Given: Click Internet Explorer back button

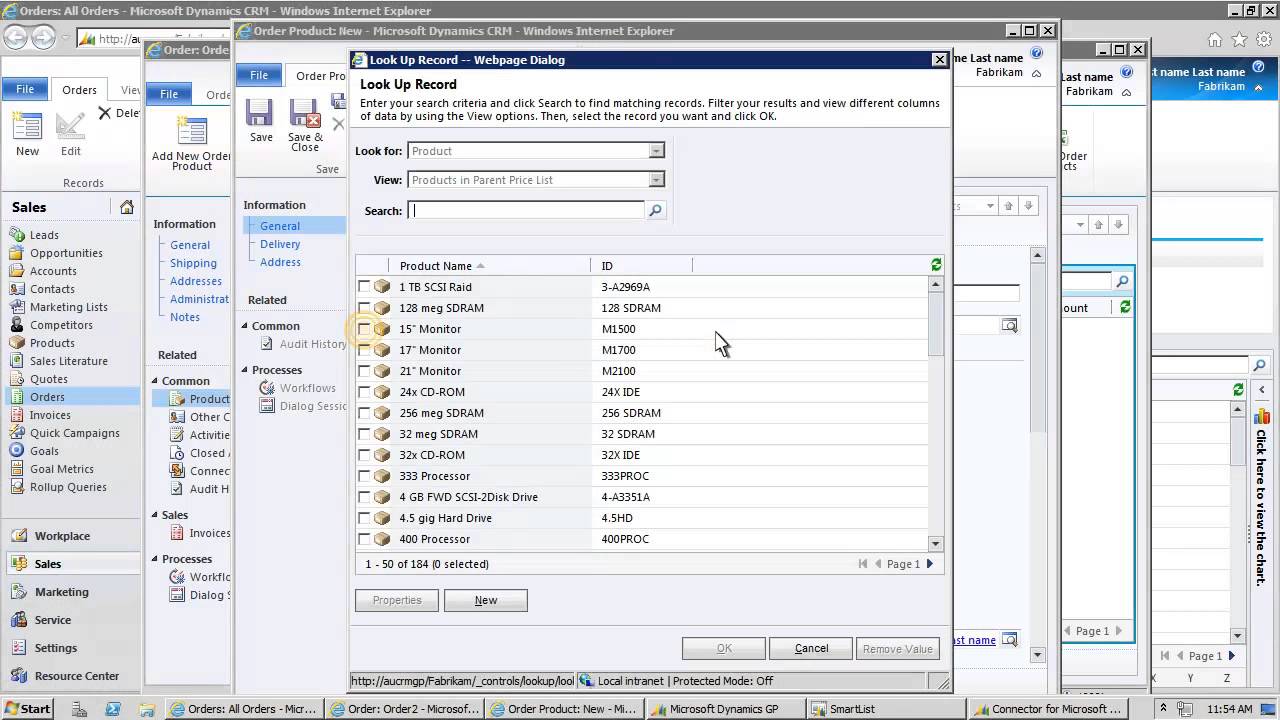Looking at the screenshot, I should click(16, 38).
